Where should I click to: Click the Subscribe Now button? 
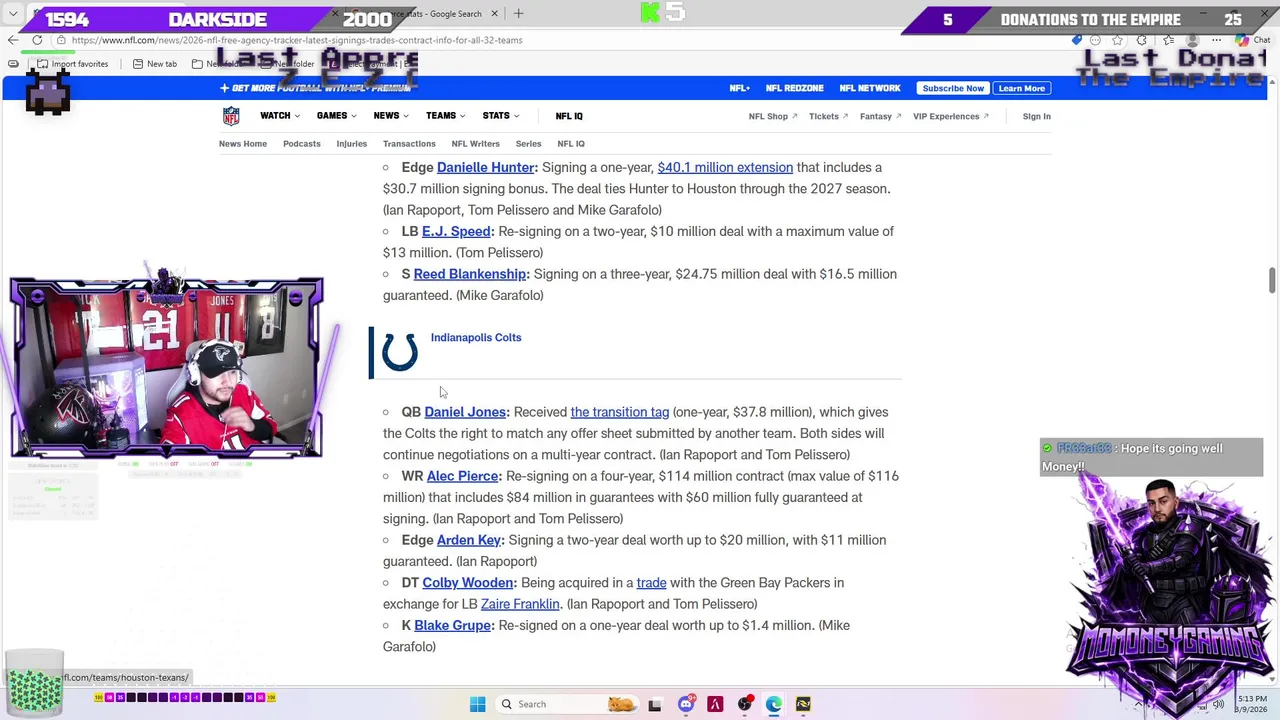pos(953,88)
